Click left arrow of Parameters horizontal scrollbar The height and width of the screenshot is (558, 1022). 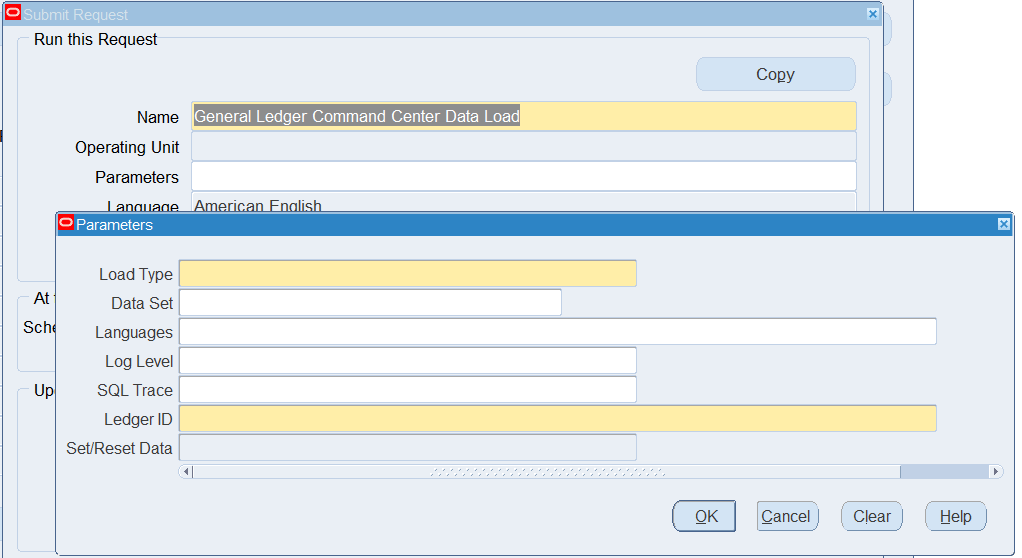point(186,471)
